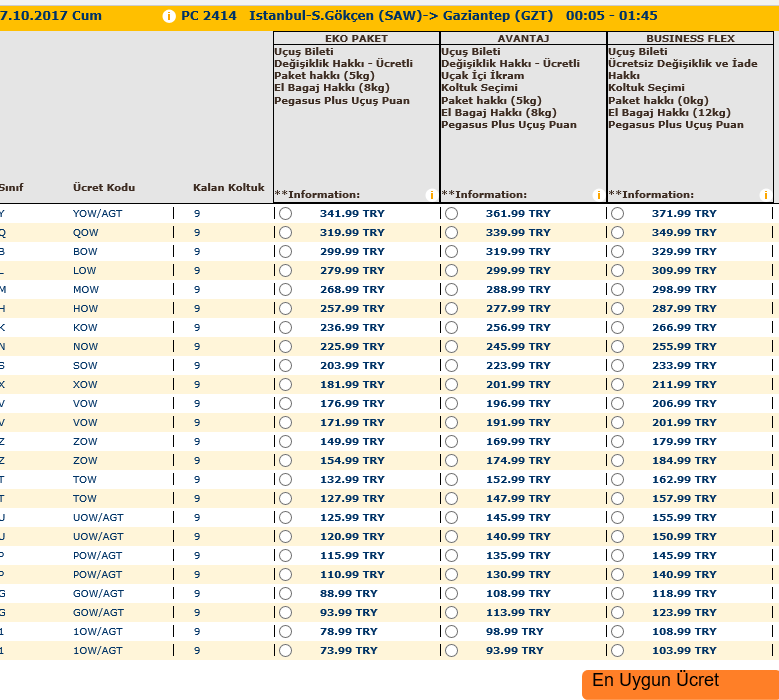Image resolution: width=779 pixels, height=700 pixels.
Task: Click the En Uygun Ücret button
Action: [x=680, y=684]
